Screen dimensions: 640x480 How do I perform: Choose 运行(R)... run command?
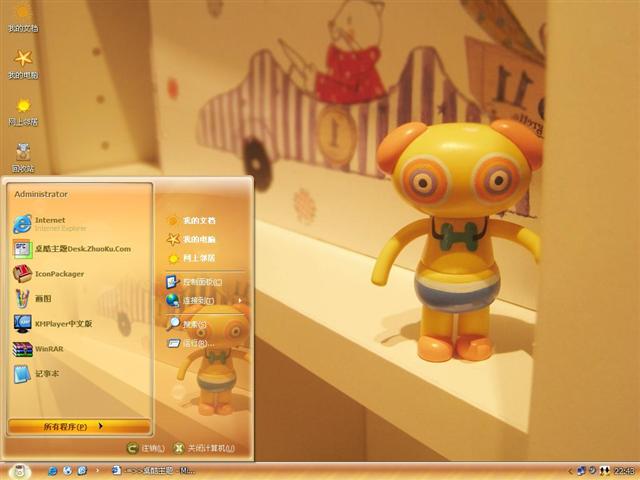(191, 343)
